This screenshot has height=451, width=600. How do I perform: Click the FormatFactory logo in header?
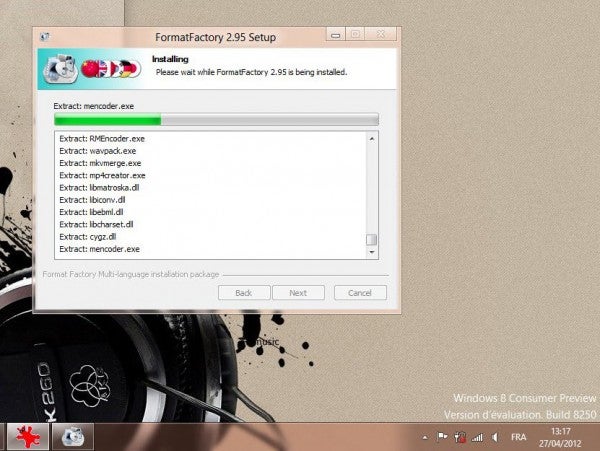click(x=60, y=69)
